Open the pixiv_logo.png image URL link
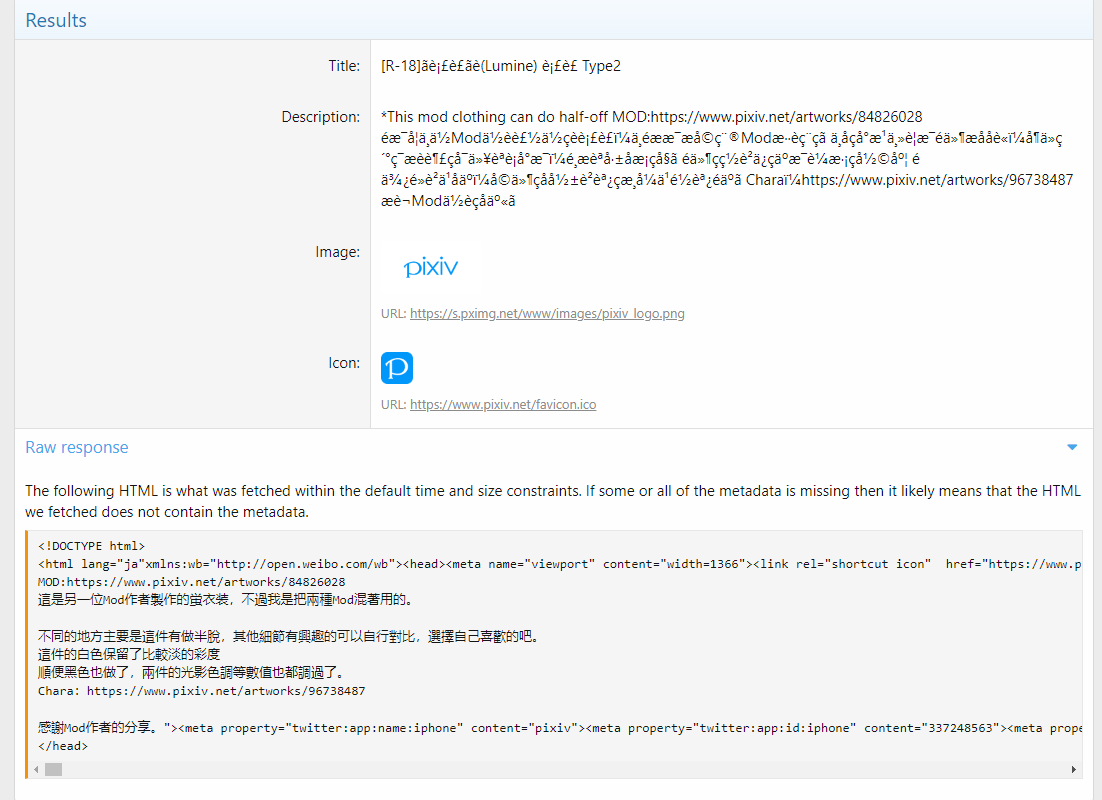 (547, 313)
